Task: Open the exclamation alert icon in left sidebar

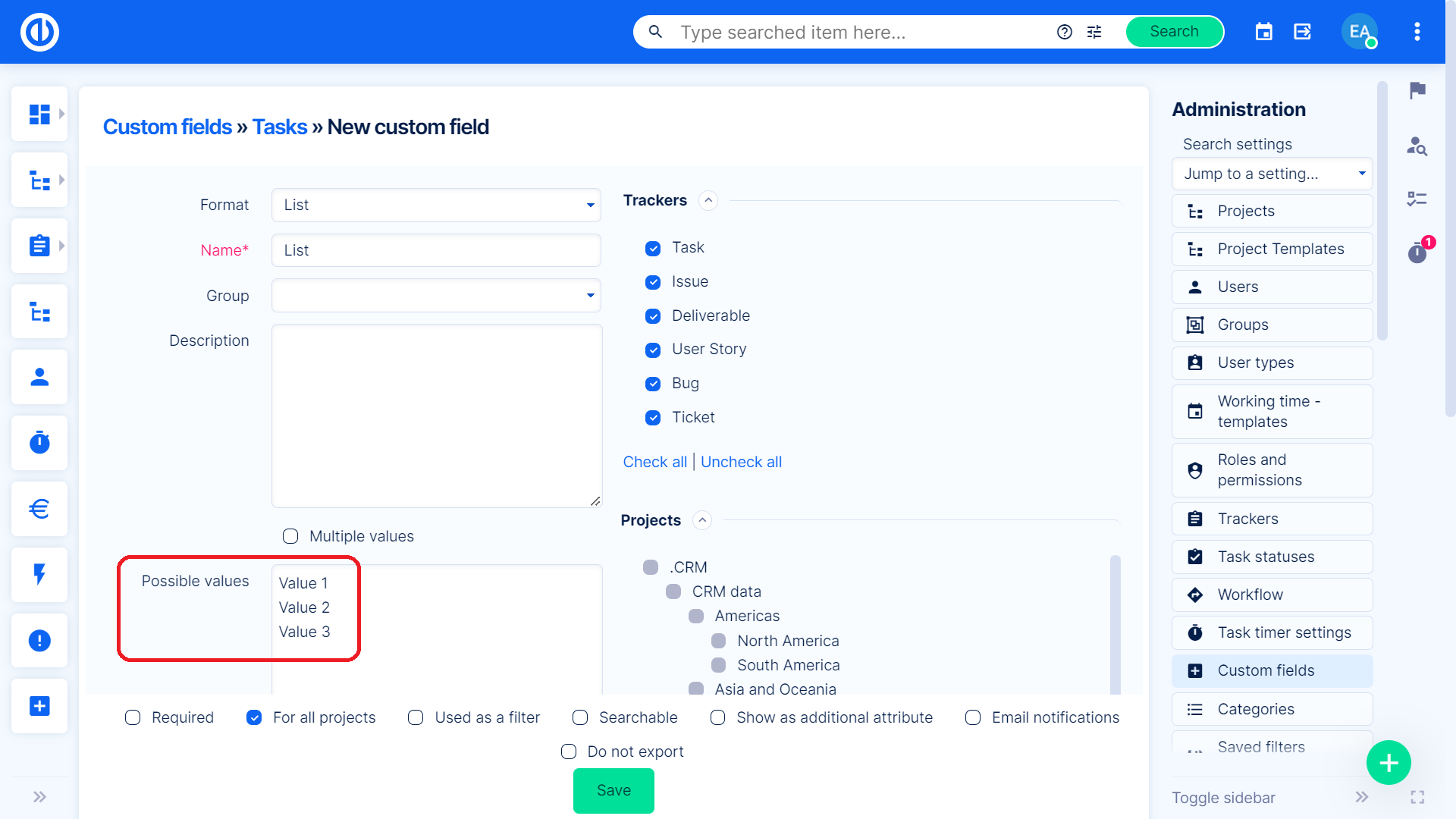Action: (39, 641)
